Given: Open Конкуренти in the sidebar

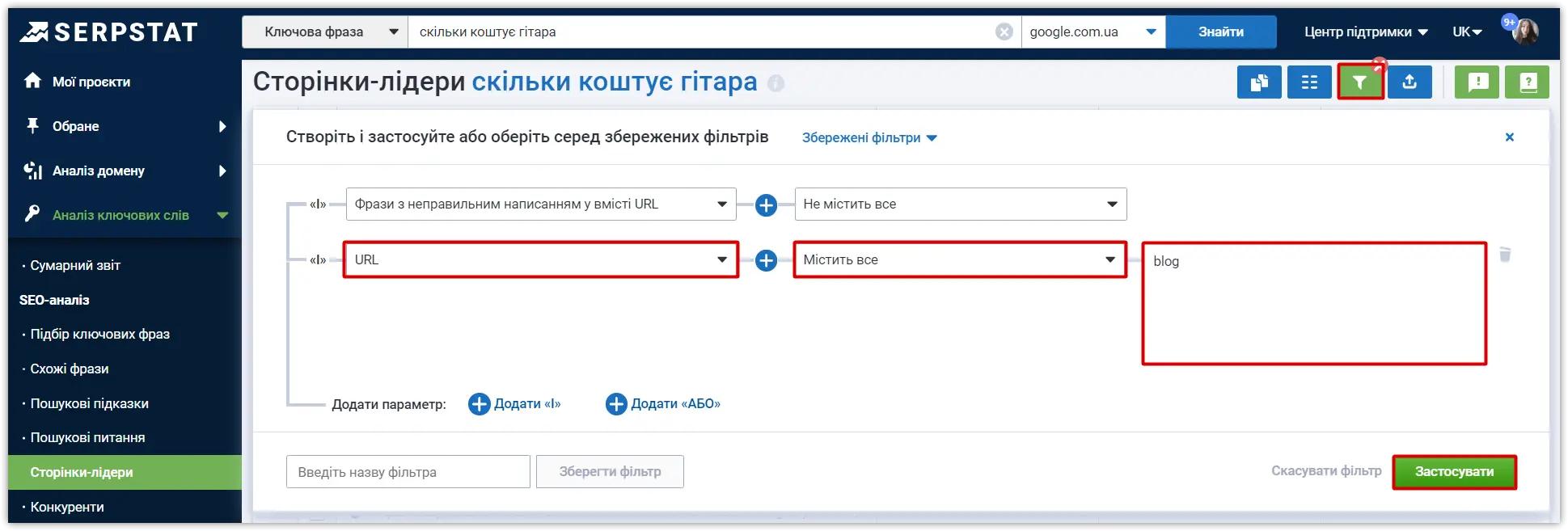Looking at the screenshot, I should (x=67, y=507).
